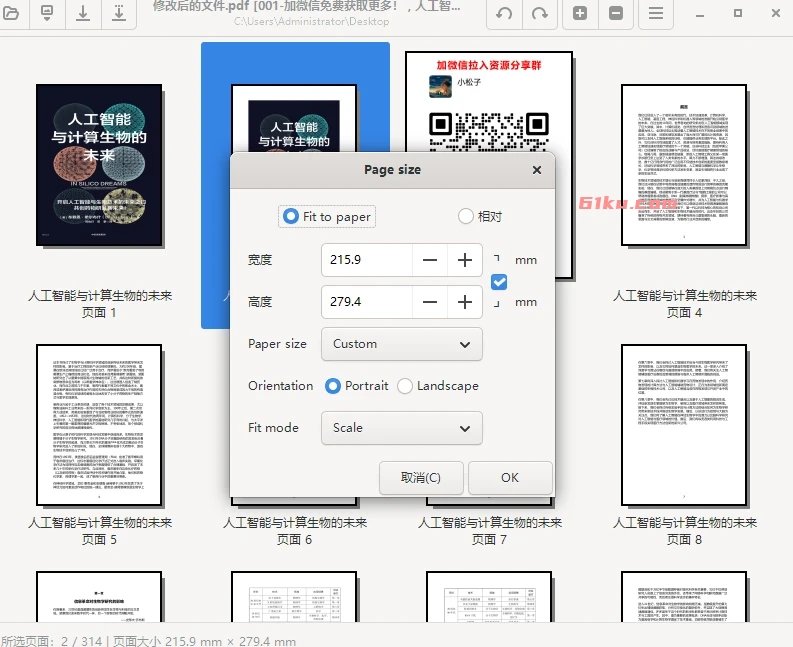Click the 高度 input field showing 279.4

coord(367,302)
